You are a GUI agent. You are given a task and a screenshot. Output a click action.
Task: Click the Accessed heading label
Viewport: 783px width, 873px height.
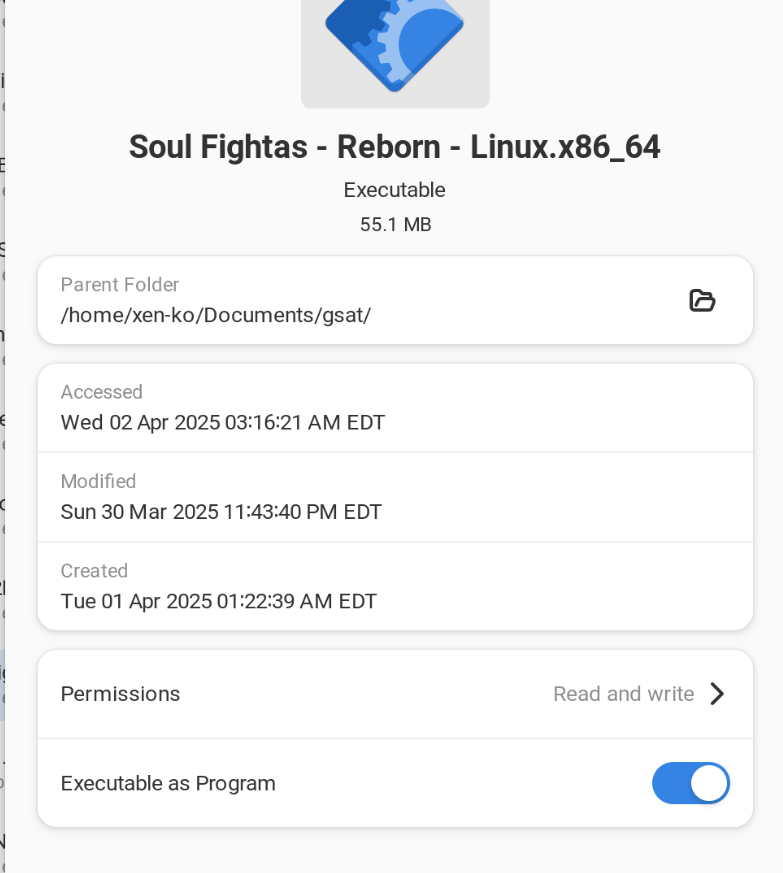click(x=101, y=392)
